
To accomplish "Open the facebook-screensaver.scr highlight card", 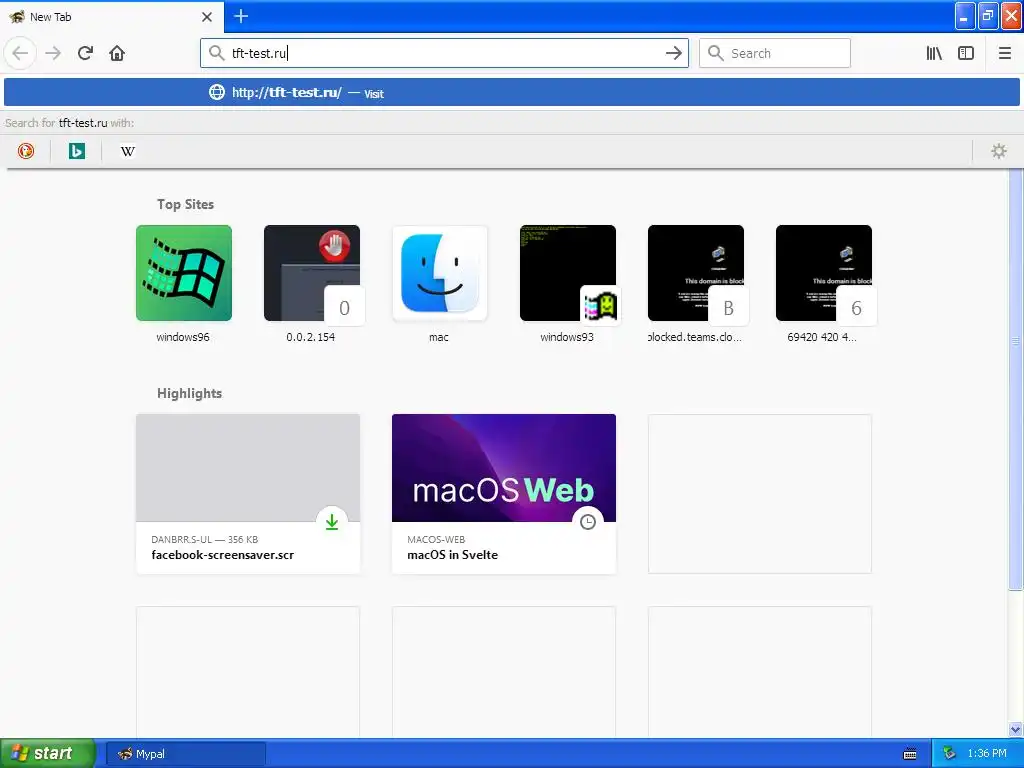I will 248,494.
